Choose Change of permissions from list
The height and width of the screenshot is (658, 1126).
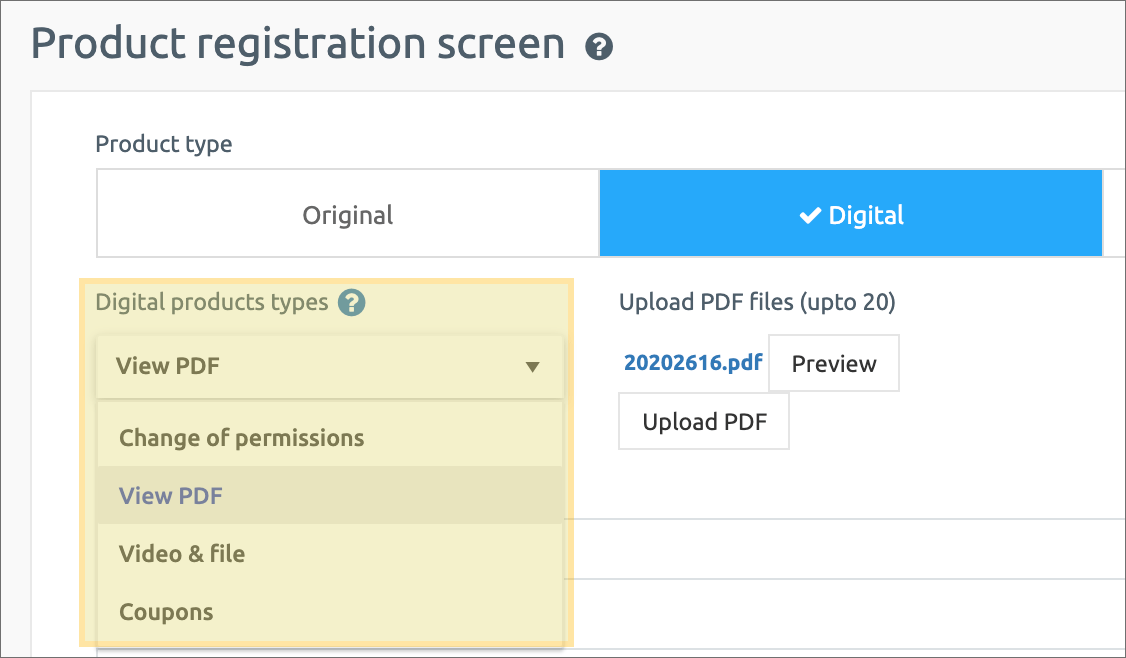click(241, 438)
